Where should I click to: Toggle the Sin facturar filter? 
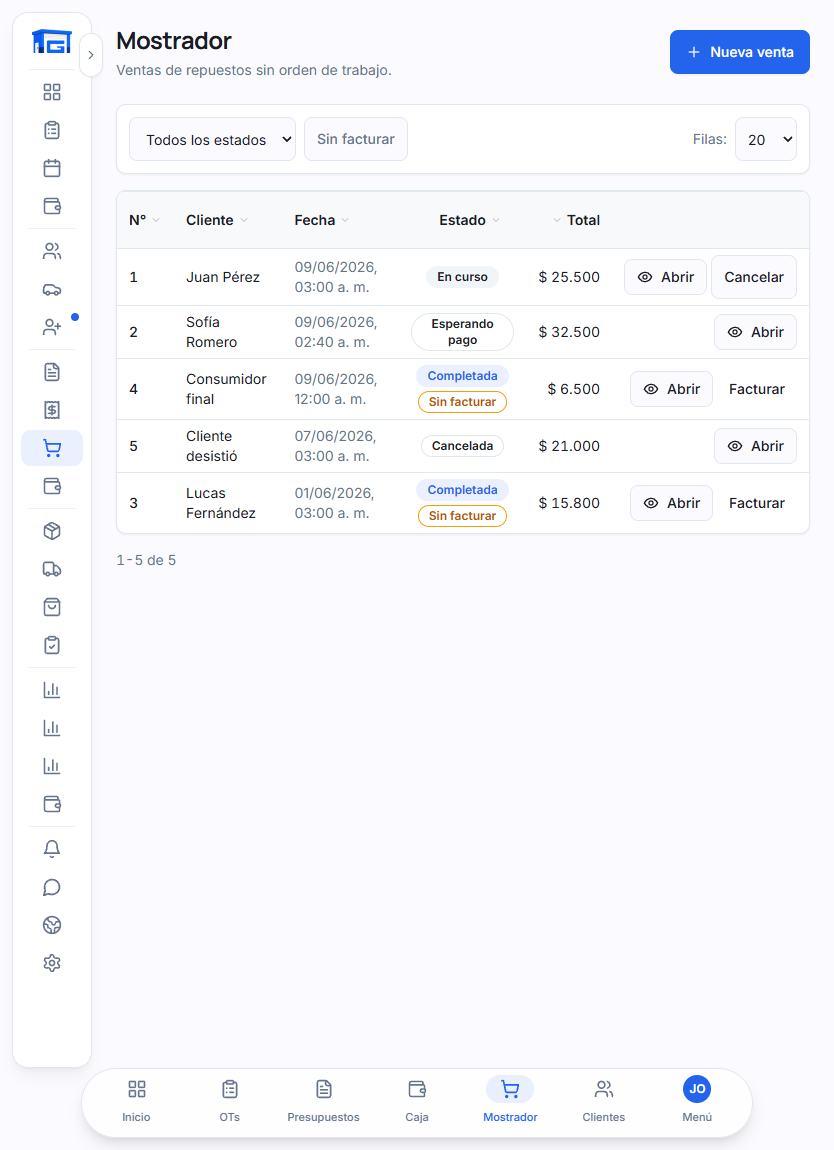(356, 139)
